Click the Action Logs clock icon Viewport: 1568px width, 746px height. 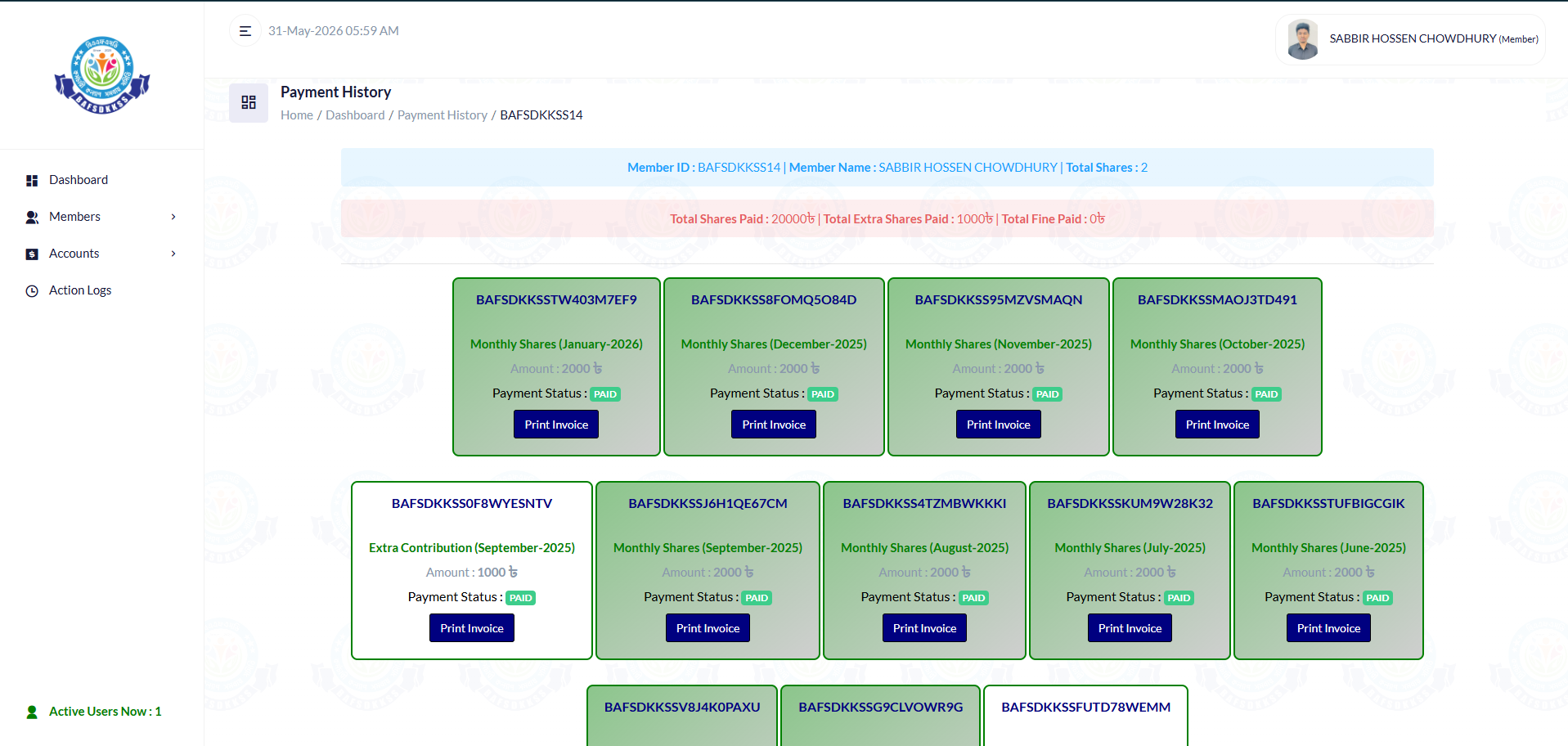[x=32, y=291]
